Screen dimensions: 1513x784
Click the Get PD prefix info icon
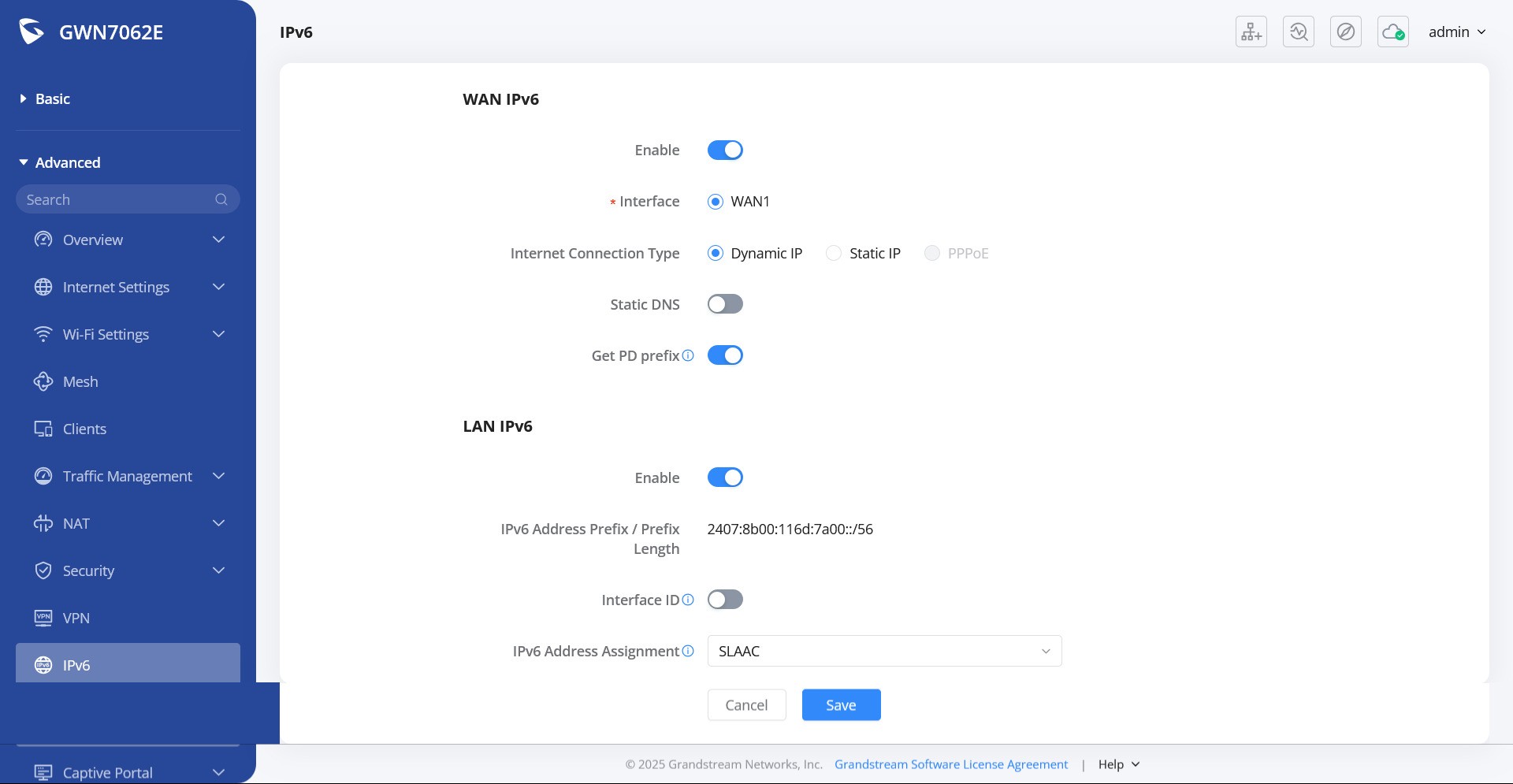coord(688,355)
